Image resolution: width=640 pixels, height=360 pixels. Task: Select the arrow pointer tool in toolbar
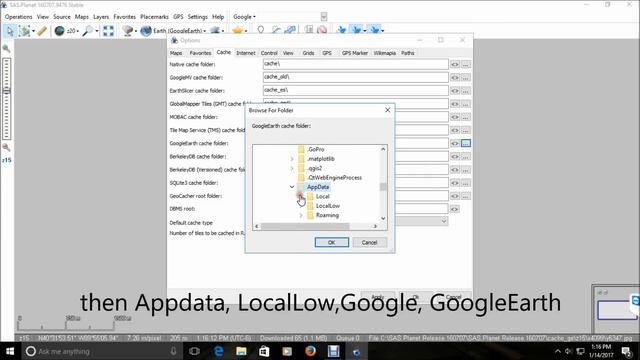coord(9,31)
